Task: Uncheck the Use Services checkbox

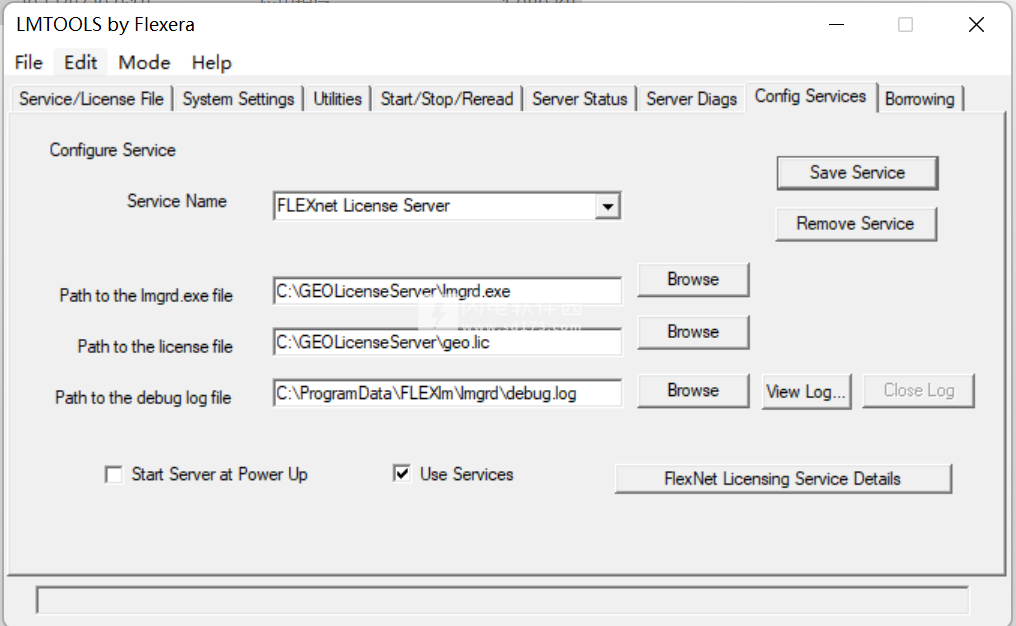Action: (402, 474)
